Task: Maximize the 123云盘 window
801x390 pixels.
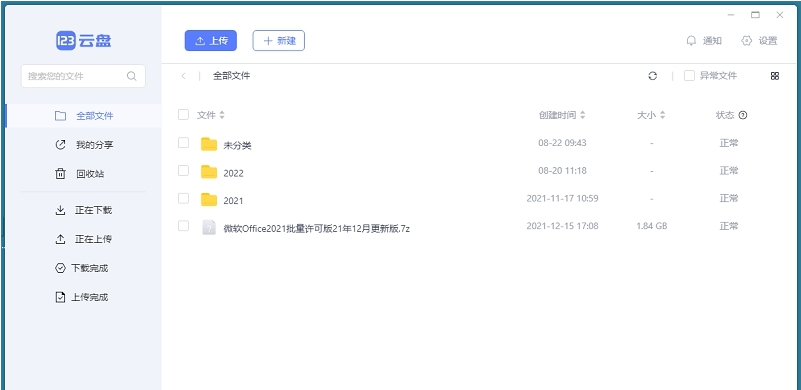Action: point(755,15)
